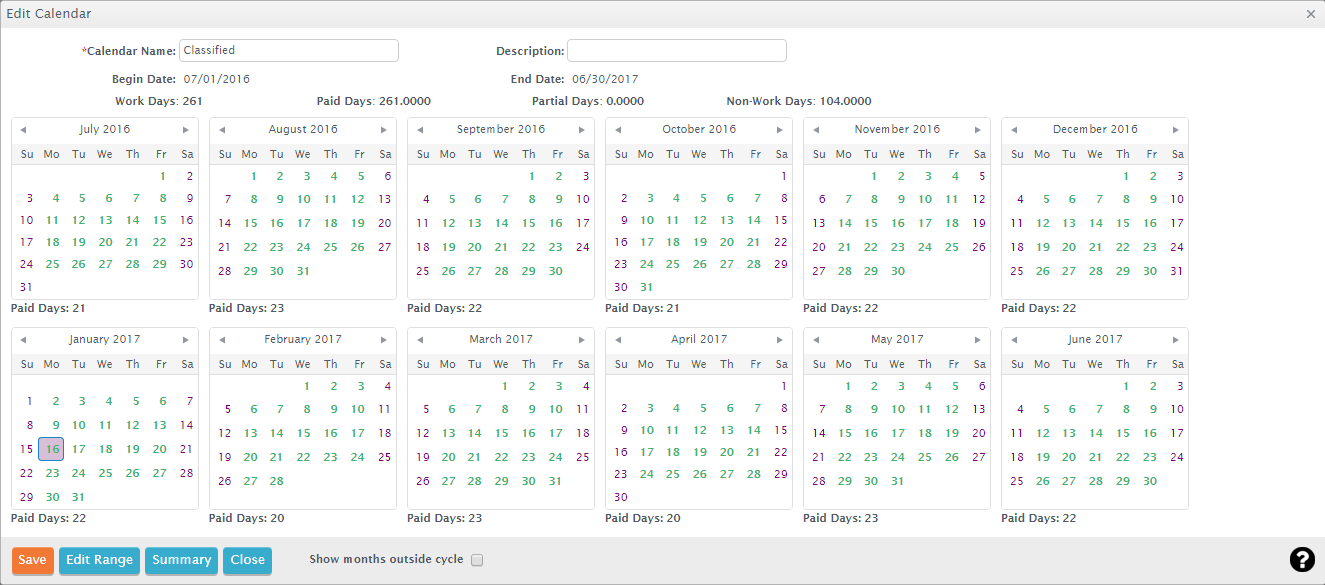Click previous arrow on August 2016 calendar
The image size is (1325, 585).
click(x=221, y=130)
